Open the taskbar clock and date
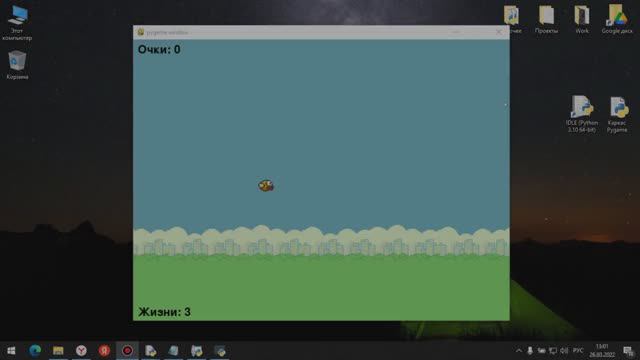This screenshot has height=360, width=640. (x=602, y=351)
